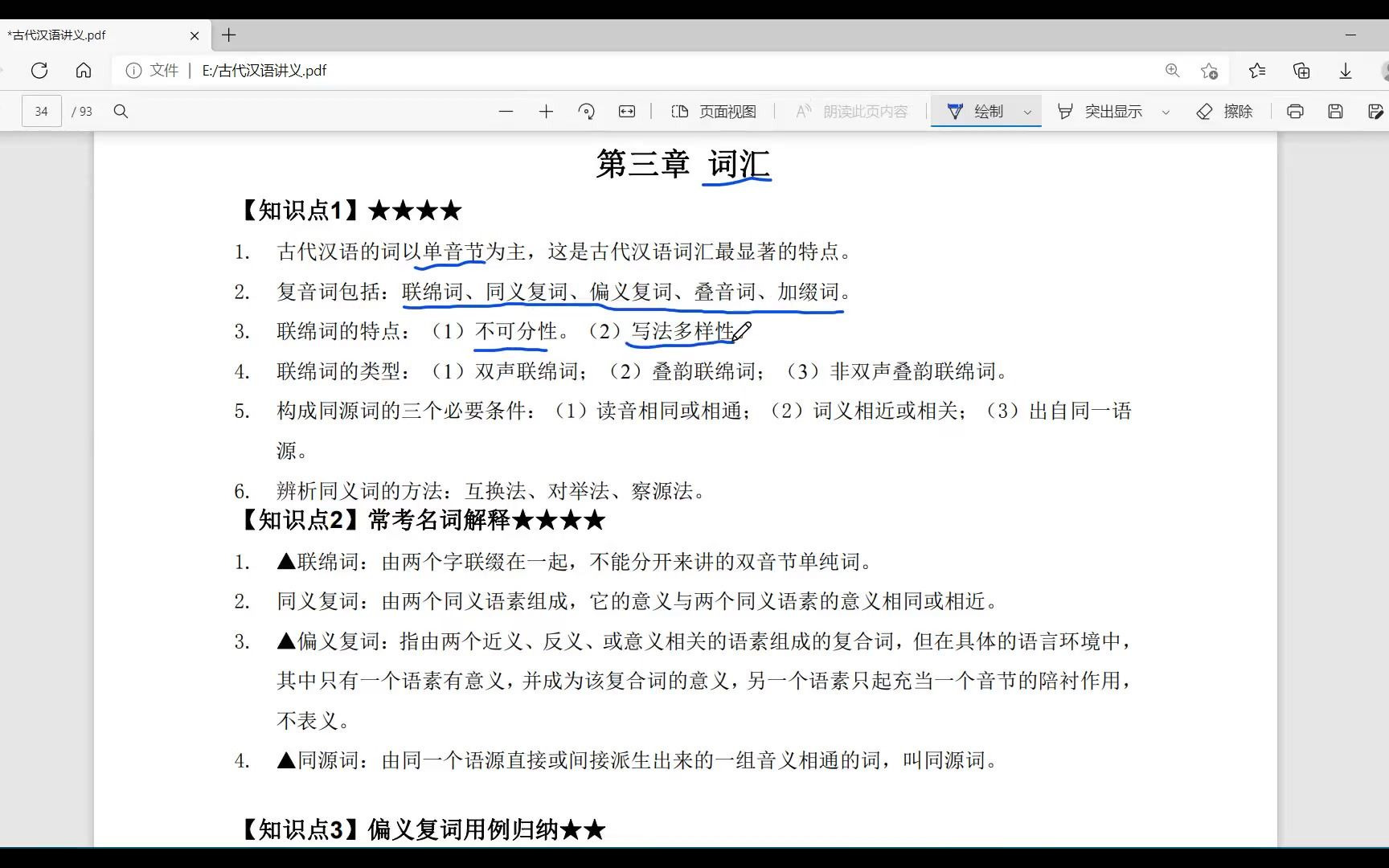Screen dimensions: 1389x868
Task: Minimize the browser window
Action: click(1350, 35)
